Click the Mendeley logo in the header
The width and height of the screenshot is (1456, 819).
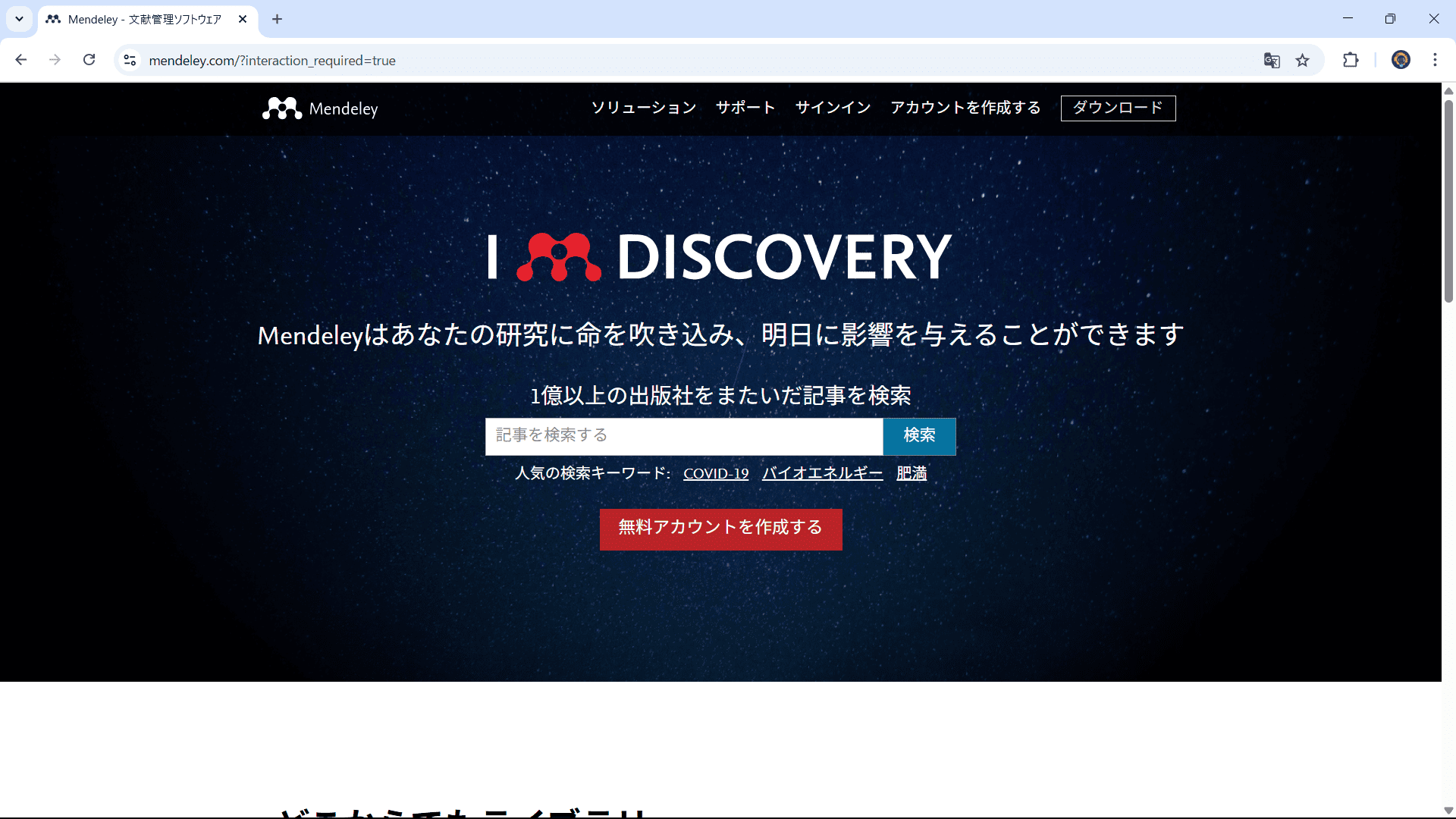point(320,108)
